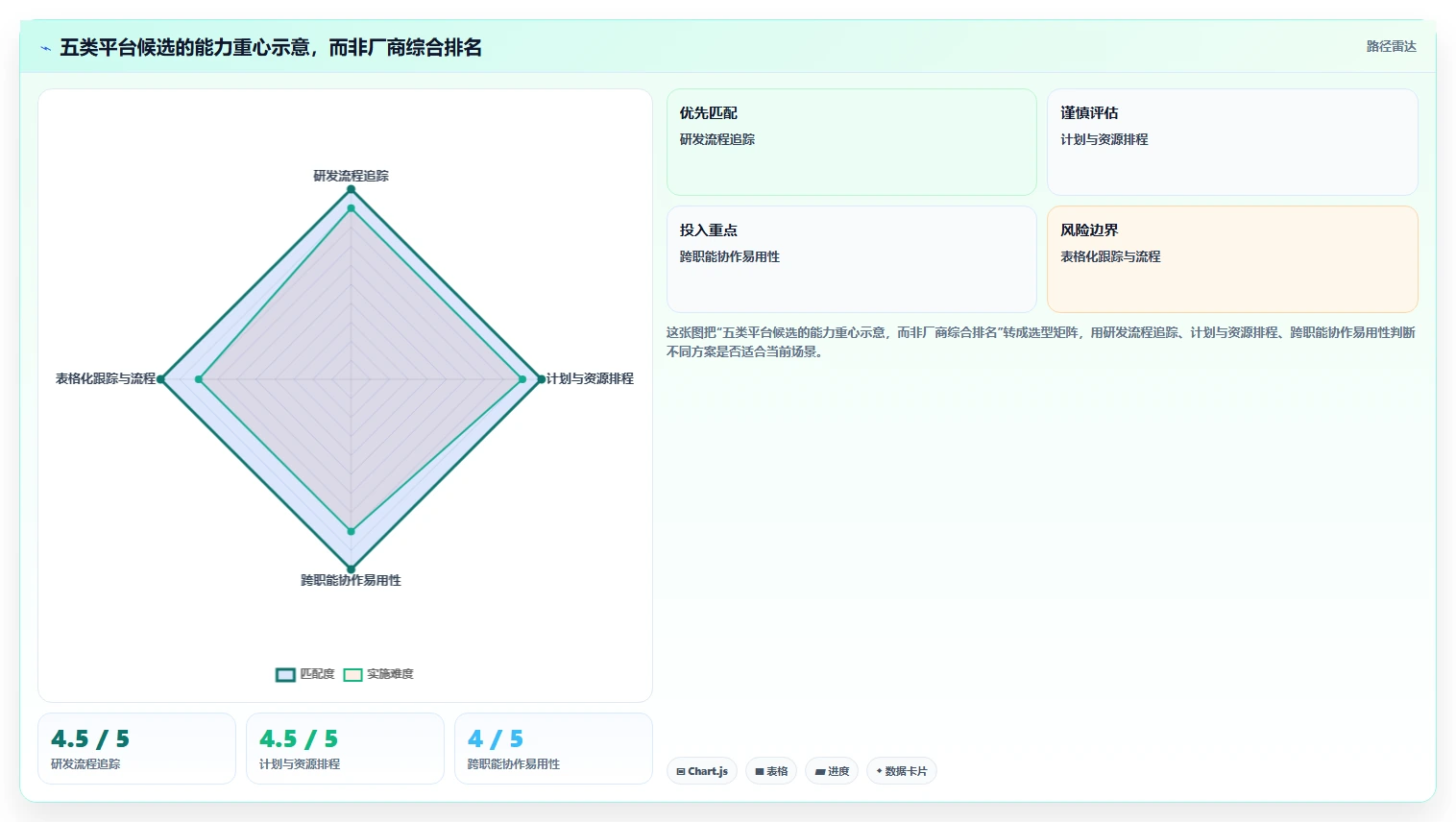Toggle the 匹配度 legend series
Screen dimensions: 1456x822
[x=305, y=674]
